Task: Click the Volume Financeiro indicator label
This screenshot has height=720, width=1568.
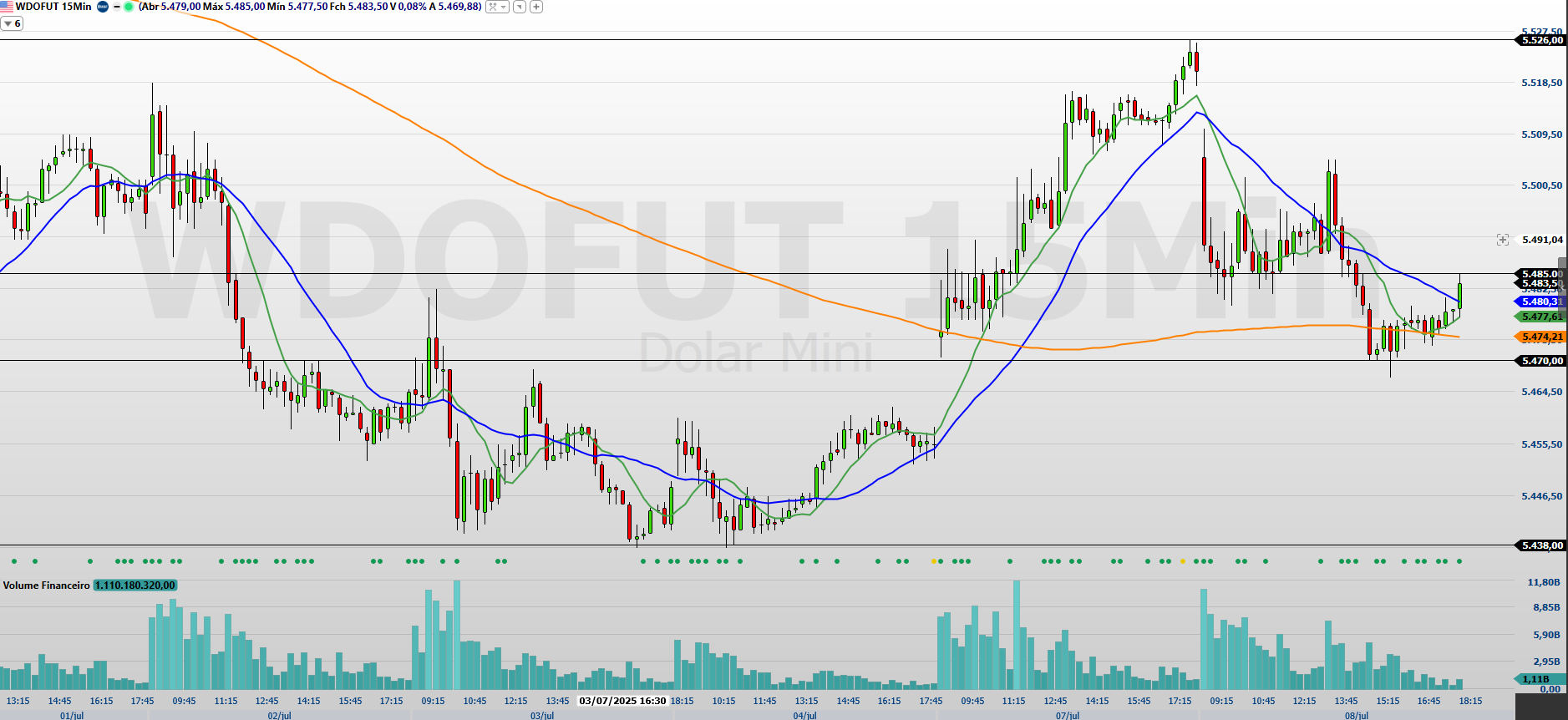Action: 47,586
